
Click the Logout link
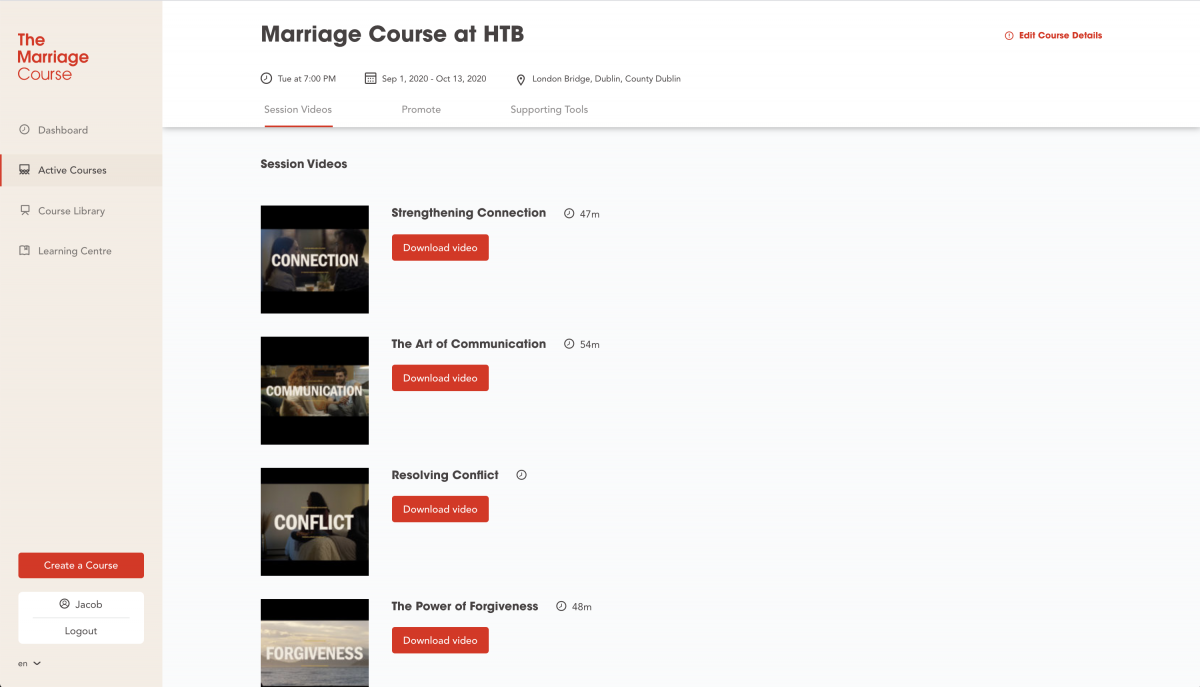[81, 631]
